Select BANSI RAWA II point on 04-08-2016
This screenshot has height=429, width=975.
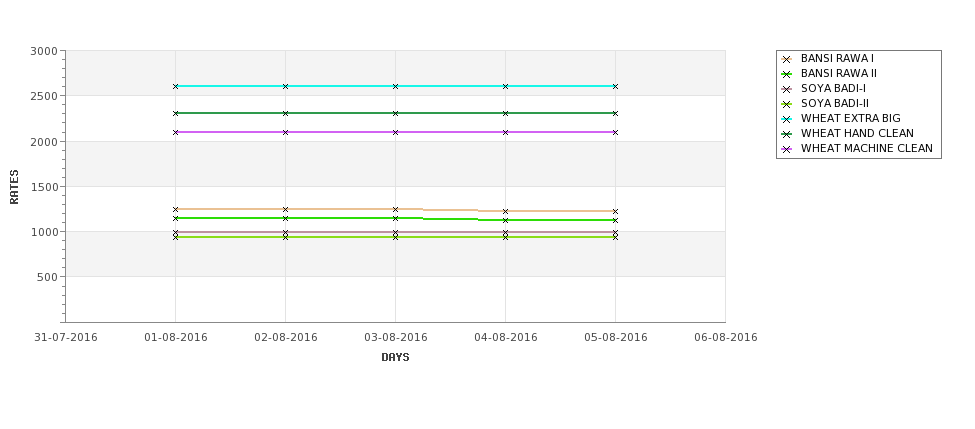point(506,220)
